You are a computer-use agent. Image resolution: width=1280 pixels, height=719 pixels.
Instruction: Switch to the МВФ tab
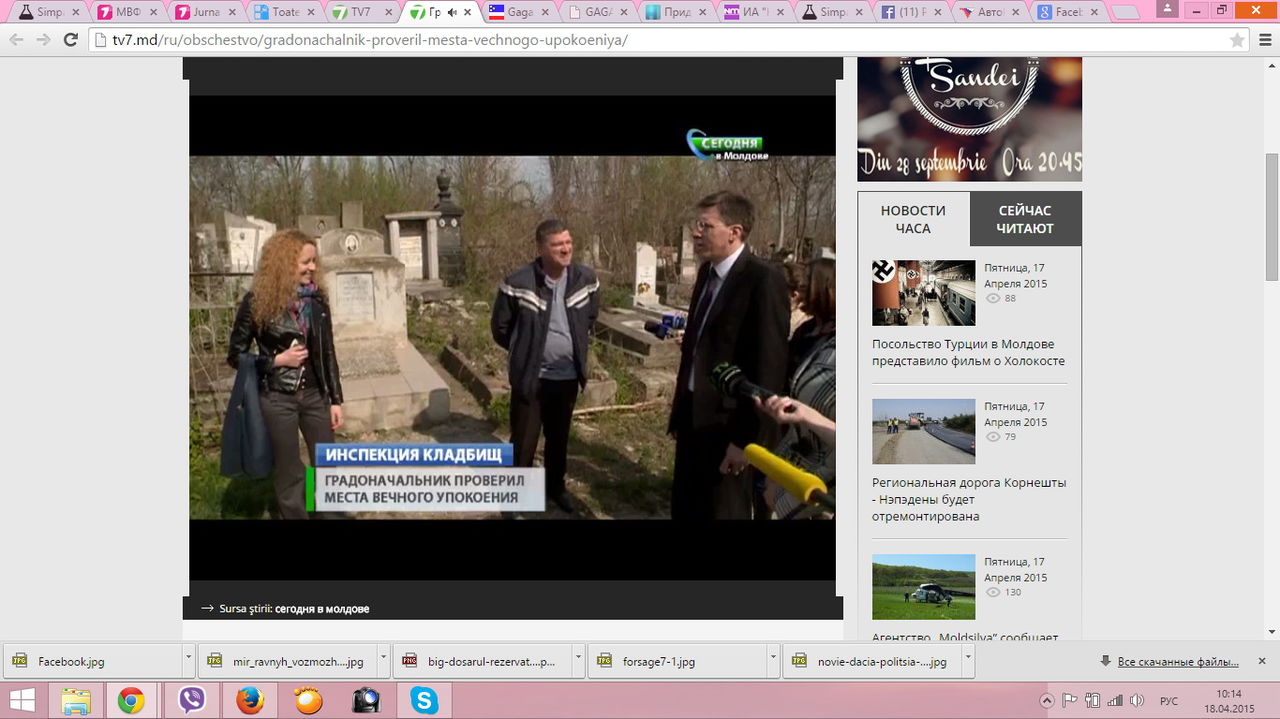pos(125,13)
